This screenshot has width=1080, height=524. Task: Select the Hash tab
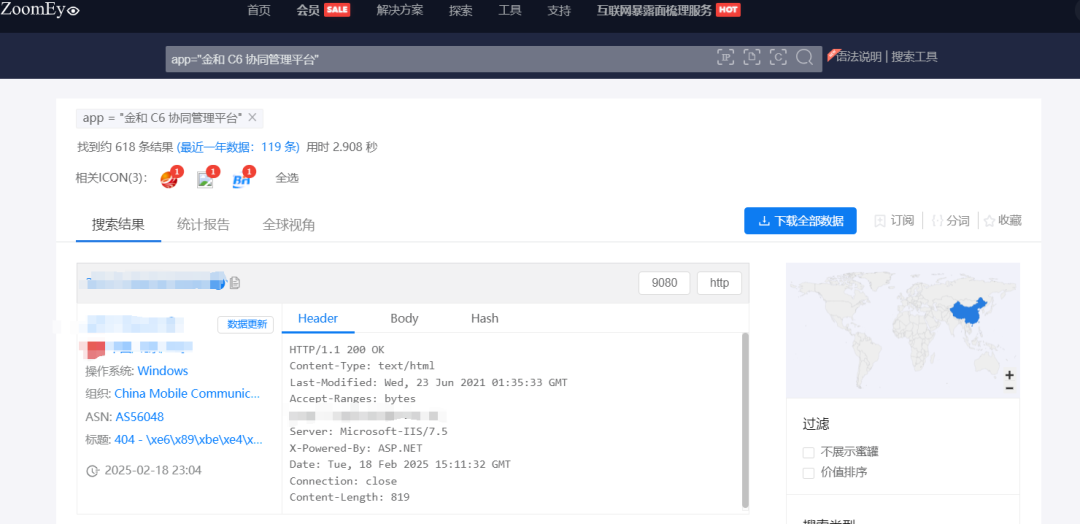point(485,318)
